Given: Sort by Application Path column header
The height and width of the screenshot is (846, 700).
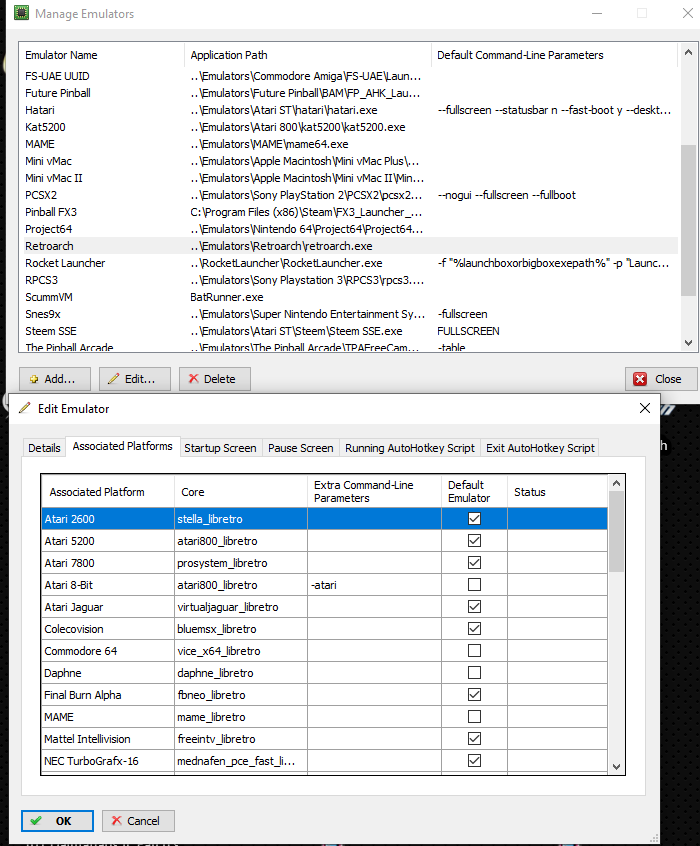Looking at the screenshot, I should coord(308,55).
